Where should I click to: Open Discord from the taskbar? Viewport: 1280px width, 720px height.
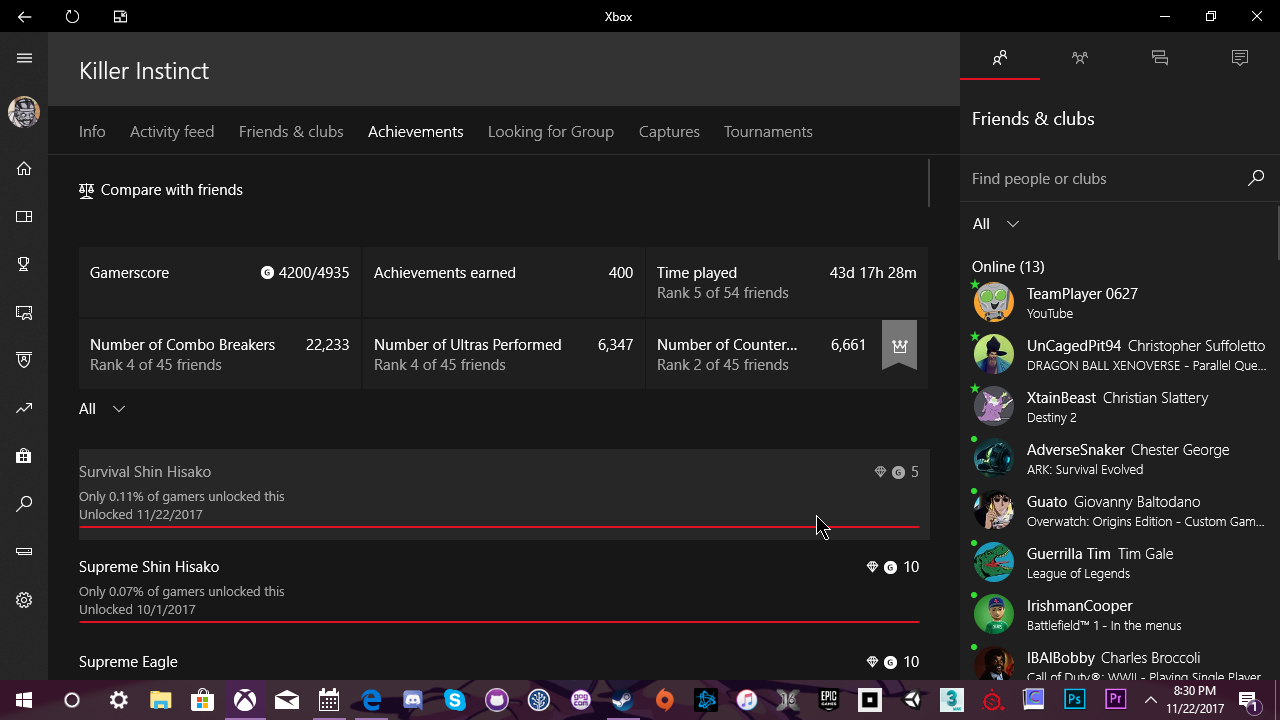point(413,700)
